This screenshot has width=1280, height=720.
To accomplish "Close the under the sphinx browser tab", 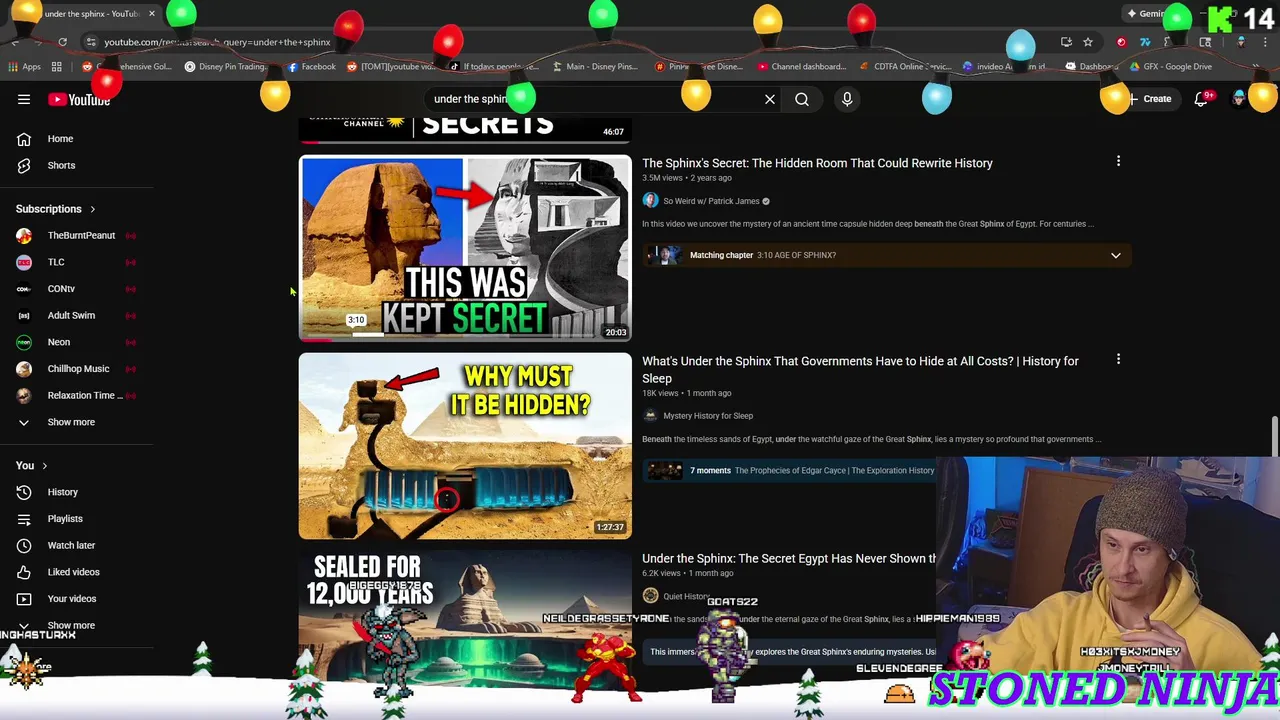I will (x=152, y=14).
